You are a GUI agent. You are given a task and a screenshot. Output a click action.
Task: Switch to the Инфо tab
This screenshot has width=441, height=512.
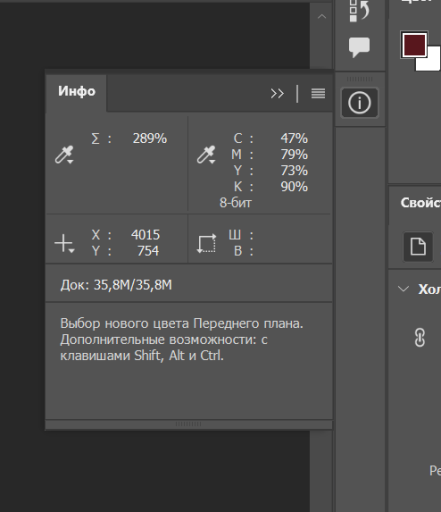[x=77, y=91]
